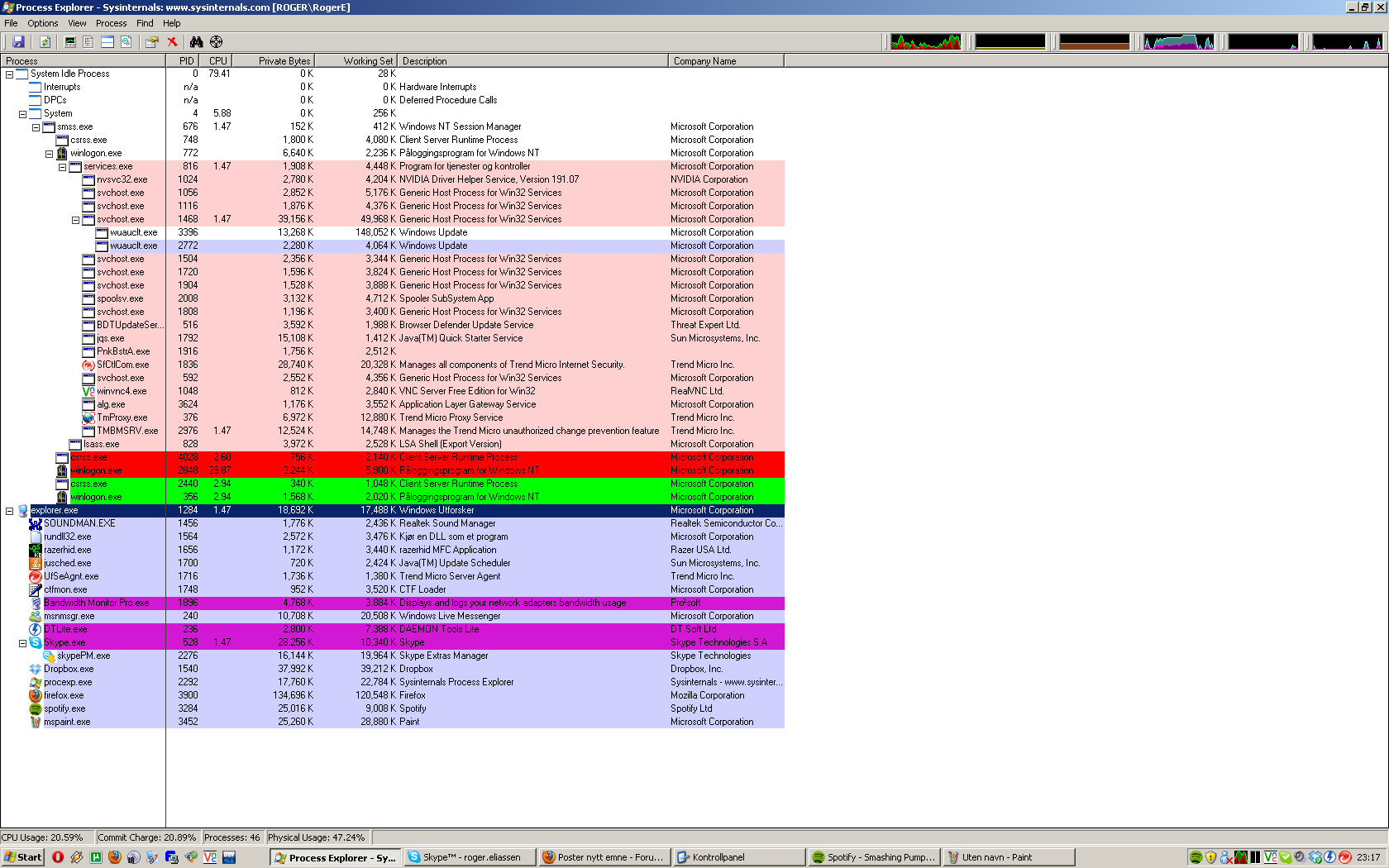This screenshot has height=868, width=1389.
Task: Open the View menu
Action: 77,23
